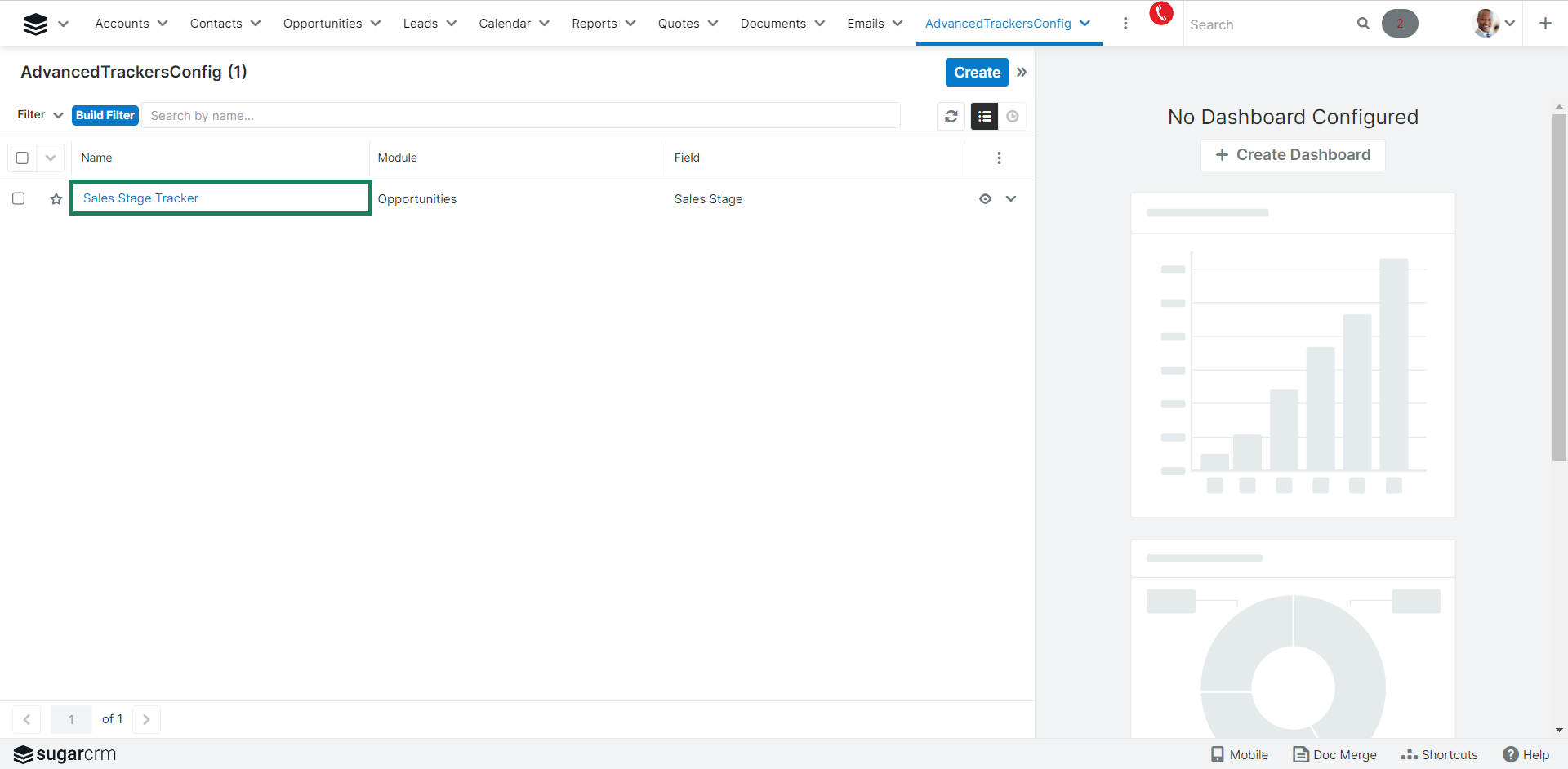Open the column options kebab menu

(x=999, y=158)
